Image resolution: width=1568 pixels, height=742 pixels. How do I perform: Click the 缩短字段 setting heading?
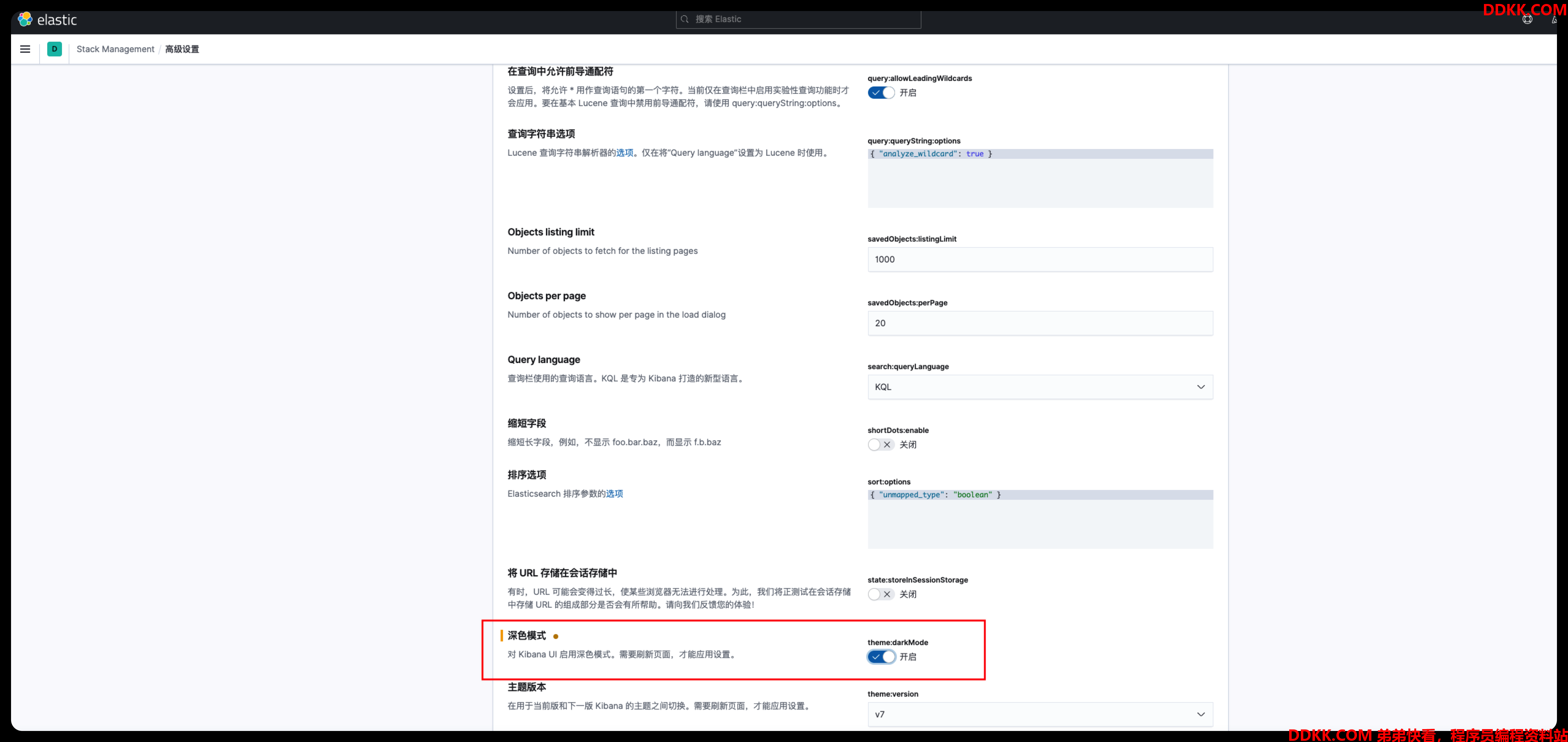coord(527,424)
